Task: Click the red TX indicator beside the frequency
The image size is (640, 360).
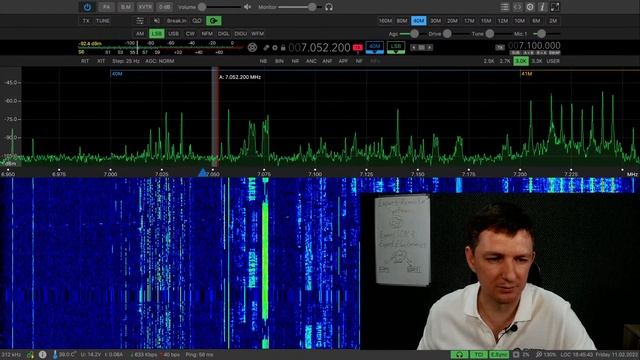Action: coord(358,48)
